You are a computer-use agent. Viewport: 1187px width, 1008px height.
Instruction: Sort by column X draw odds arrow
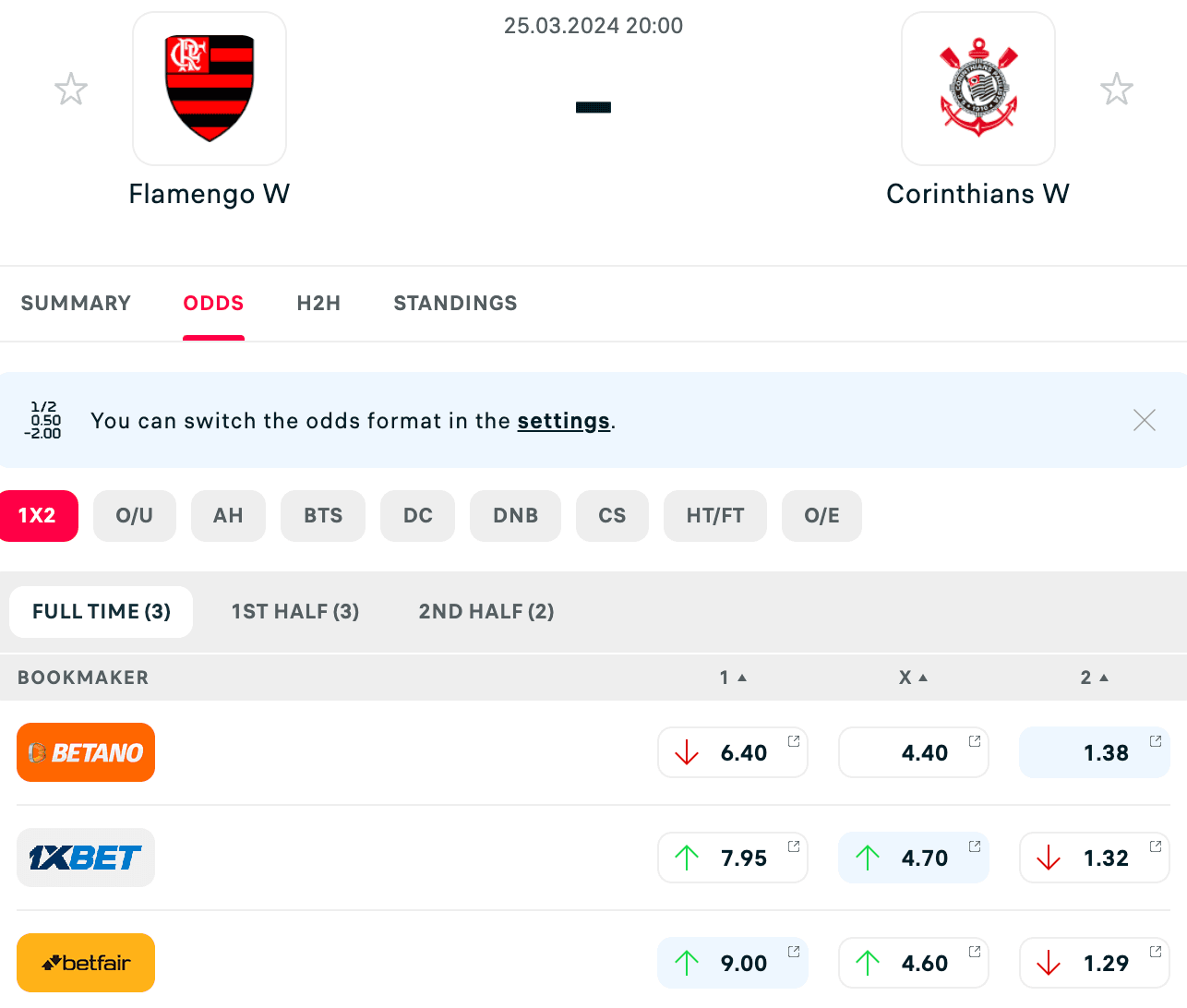click(923, 678)
